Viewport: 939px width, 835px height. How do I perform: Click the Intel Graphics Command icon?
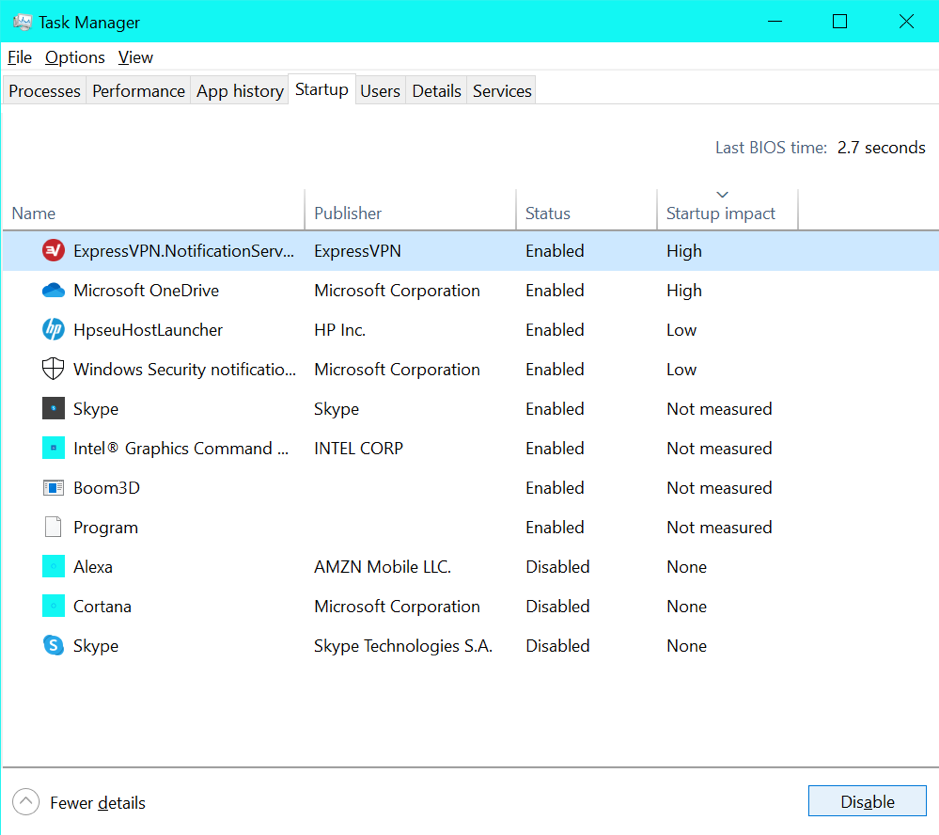tap(53, 448)
